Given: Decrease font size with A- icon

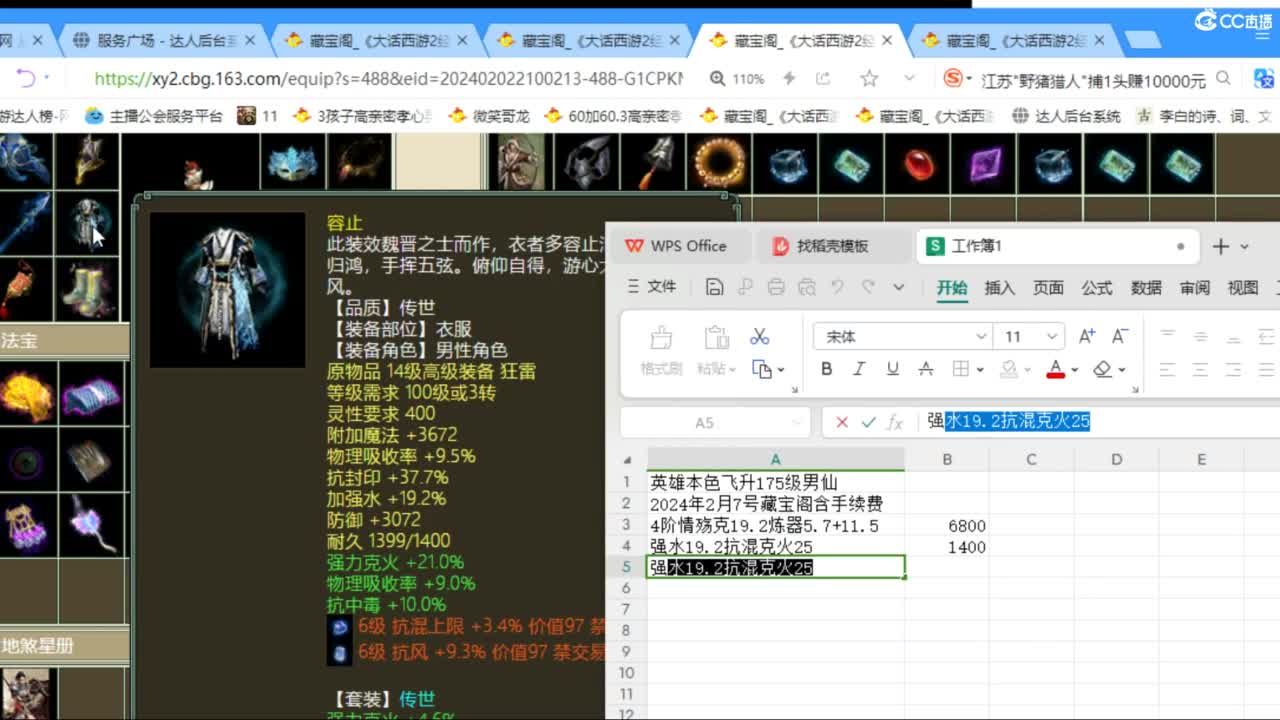Looking at the screenshot, I should [1120, 336].
